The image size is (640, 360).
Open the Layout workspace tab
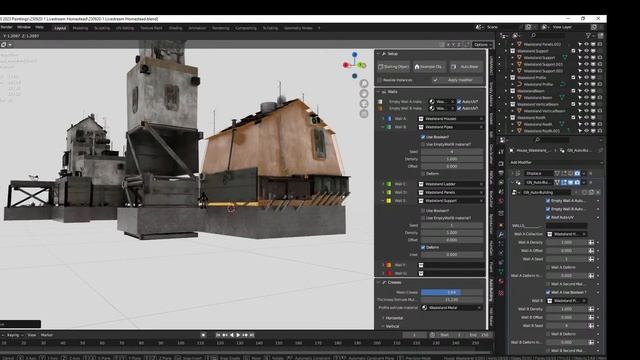click(x=60, y=28)
